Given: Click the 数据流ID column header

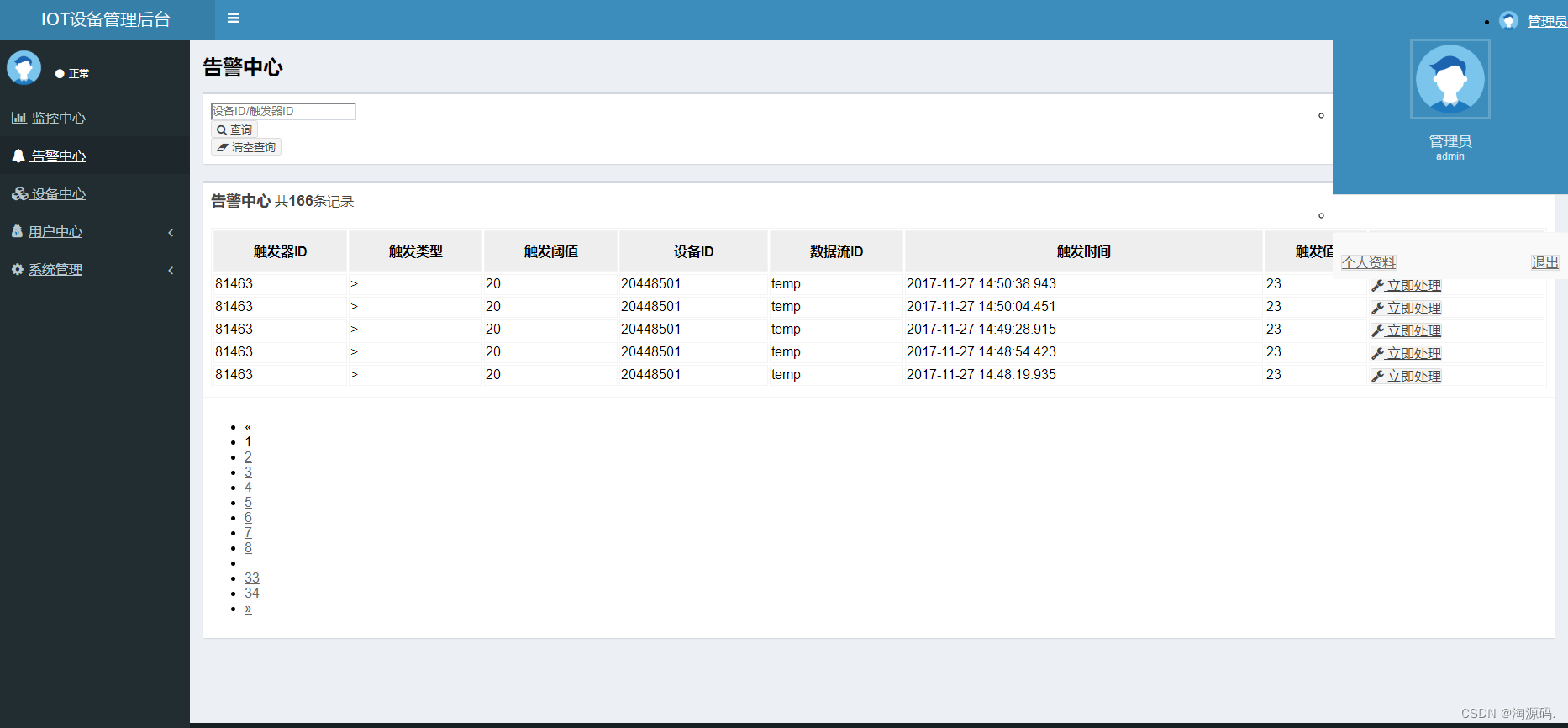Looking at the screenshot, I should point(836,251).
